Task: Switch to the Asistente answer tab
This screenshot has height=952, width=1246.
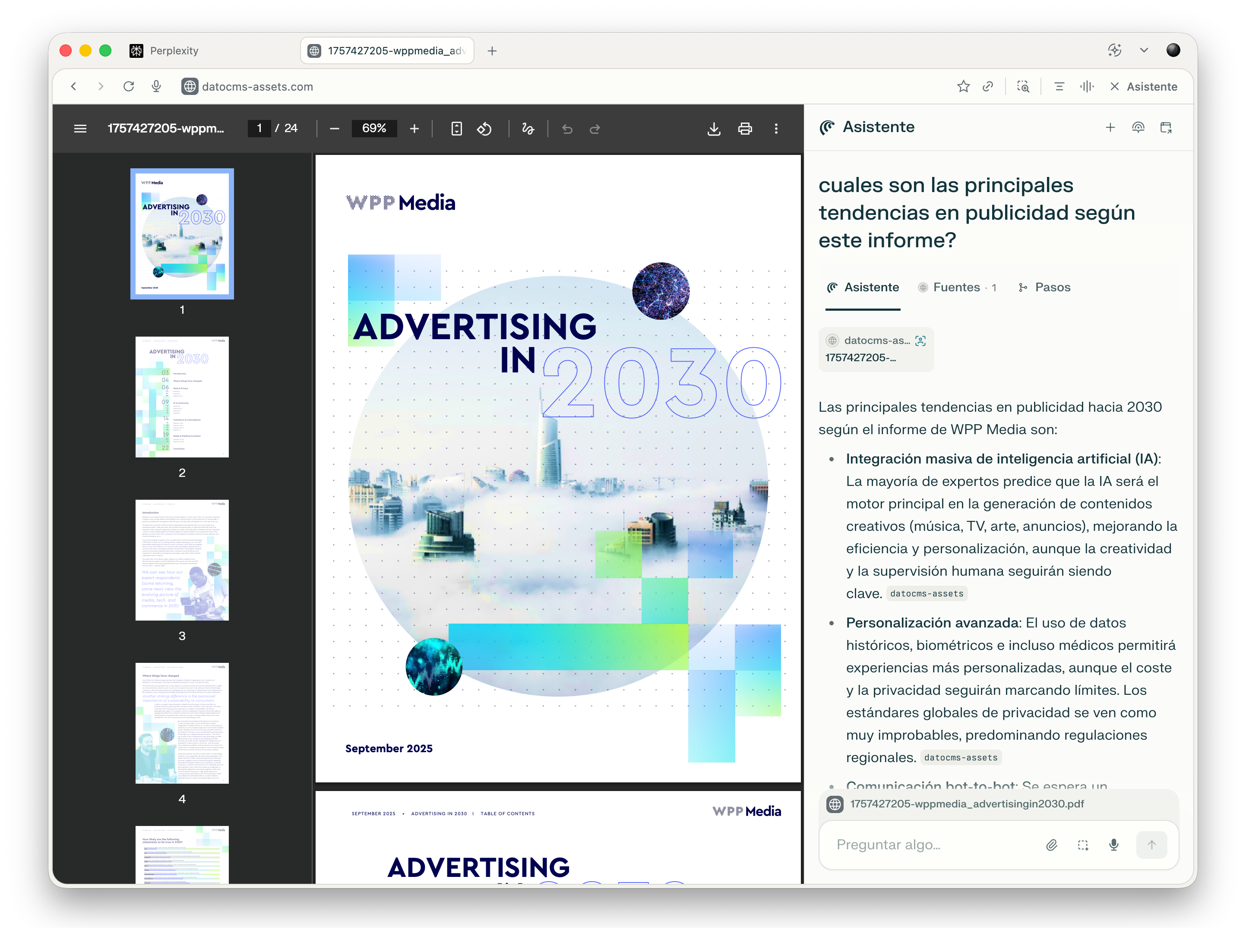Action: (863, 287)
